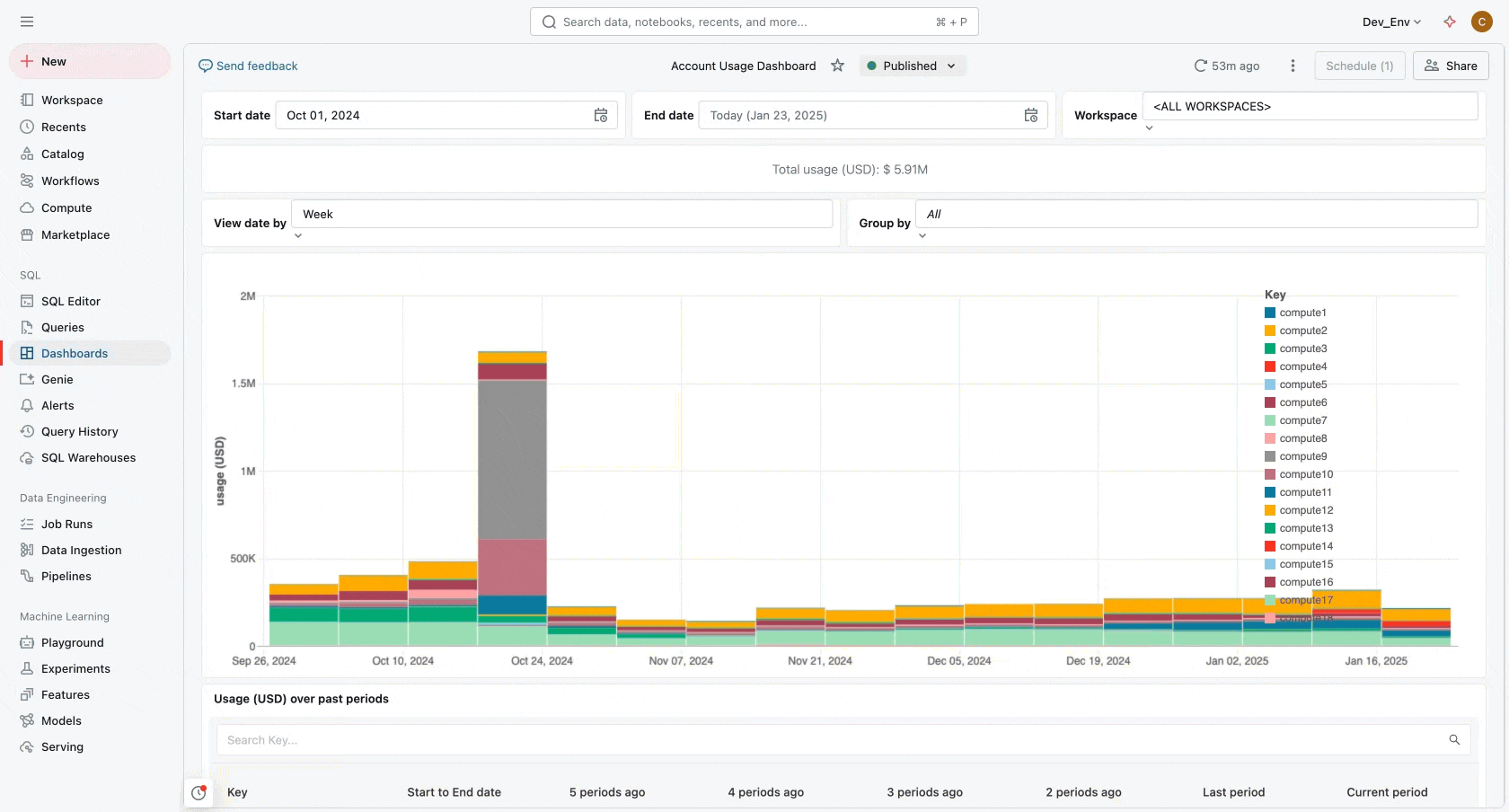Click the search icon in Search Key field
Viewport: 1509px width, 812px height.
(x=1454, y=740)
